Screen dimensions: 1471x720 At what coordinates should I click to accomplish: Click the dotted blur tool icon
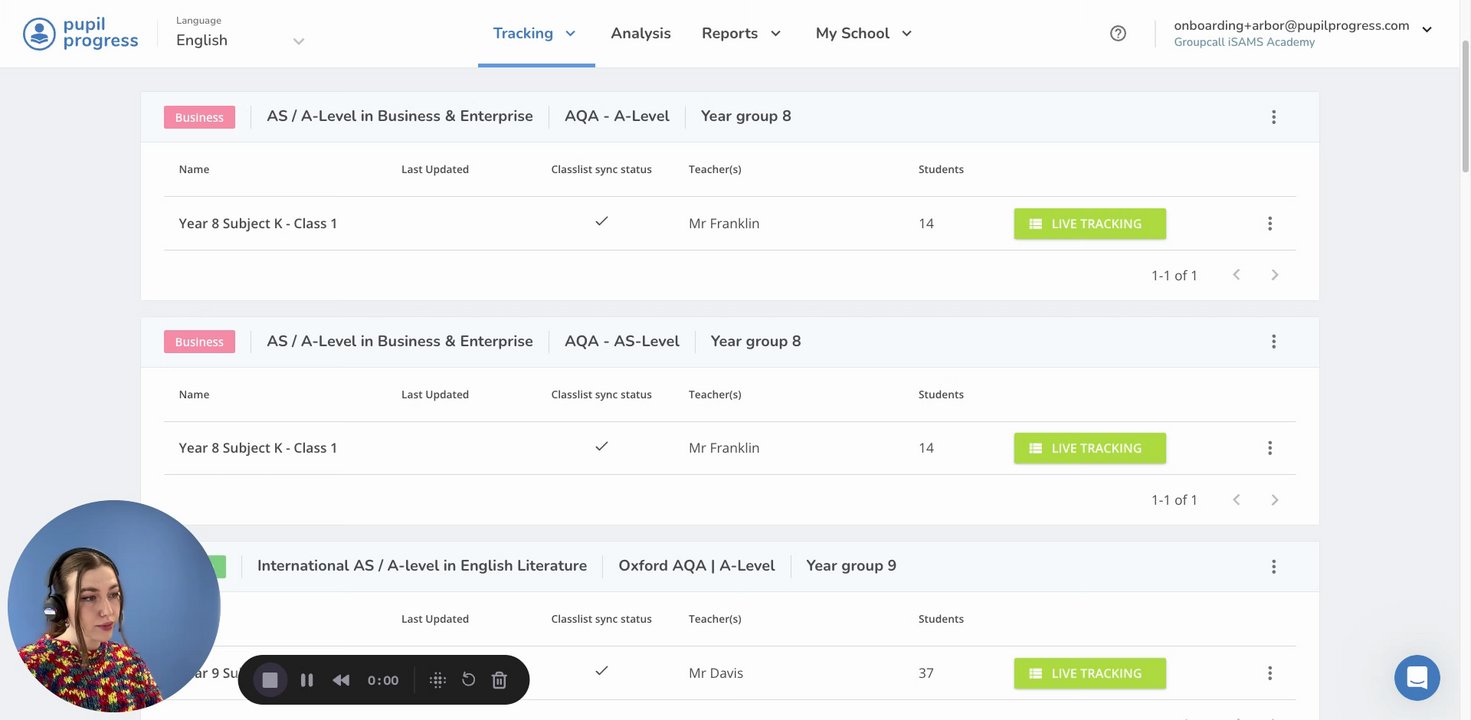pos(437,680)
